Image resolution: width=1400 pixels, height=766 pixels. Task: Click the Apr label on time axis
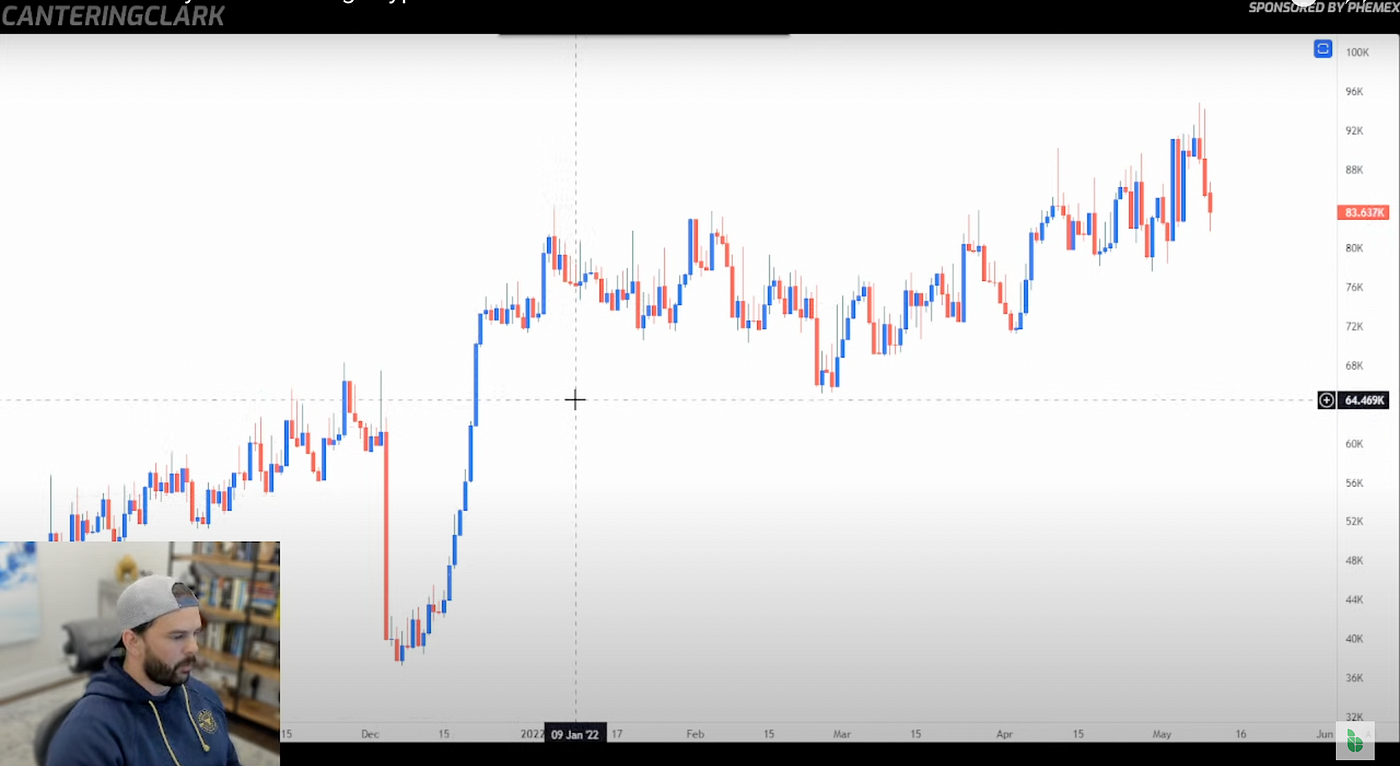[x=1004, y=734]
